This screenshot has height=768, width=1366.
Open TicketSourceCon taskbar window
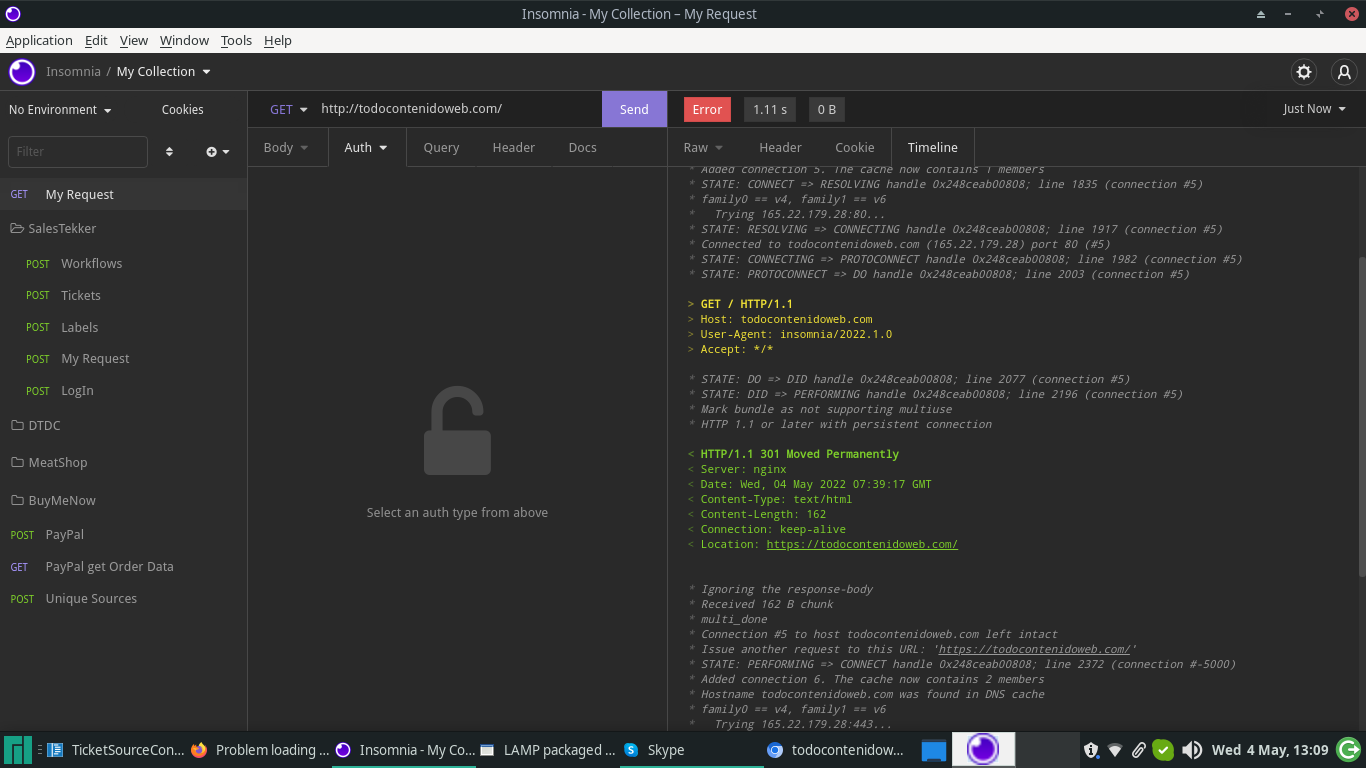click(116, 750)
